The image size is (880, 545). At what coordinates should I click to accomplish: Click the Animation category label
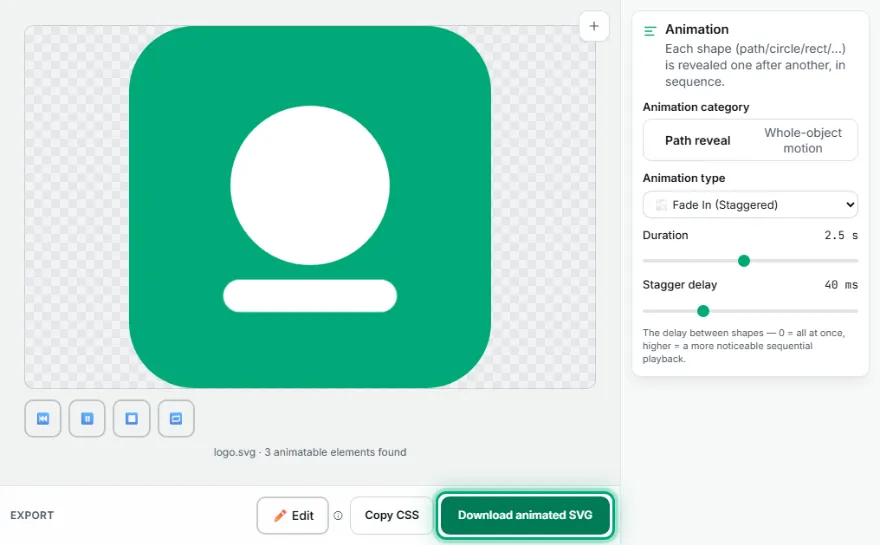click(695, 107)
